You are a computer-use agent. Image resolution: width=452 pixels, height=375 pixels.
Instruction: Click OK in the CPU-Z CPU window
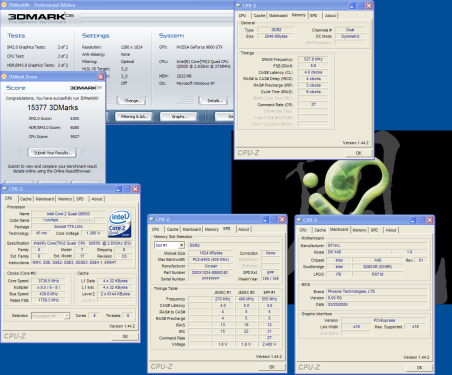click(125, 336)
